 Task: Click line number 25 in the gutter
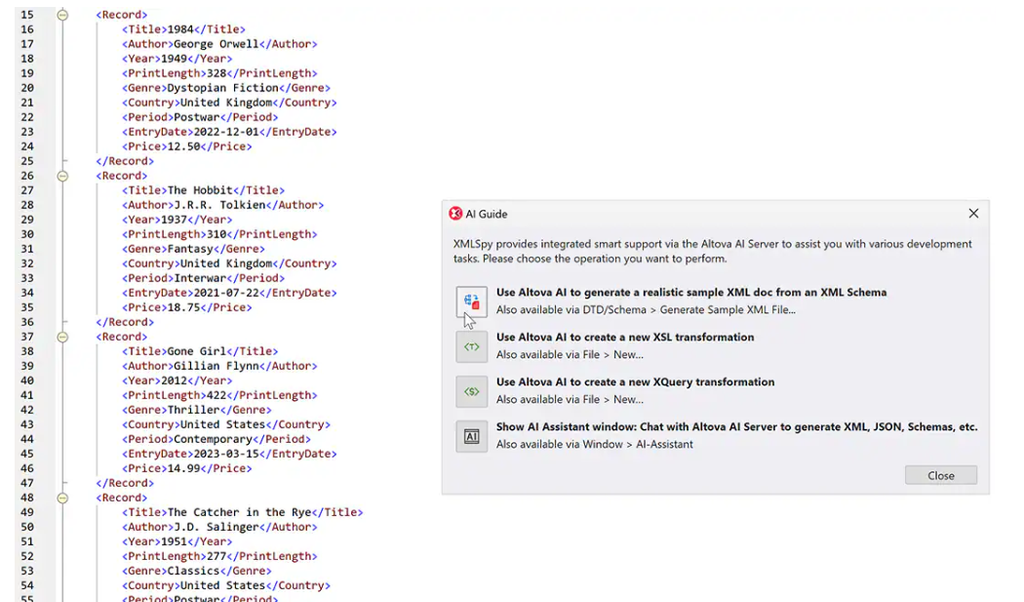(x=27, y=161)
